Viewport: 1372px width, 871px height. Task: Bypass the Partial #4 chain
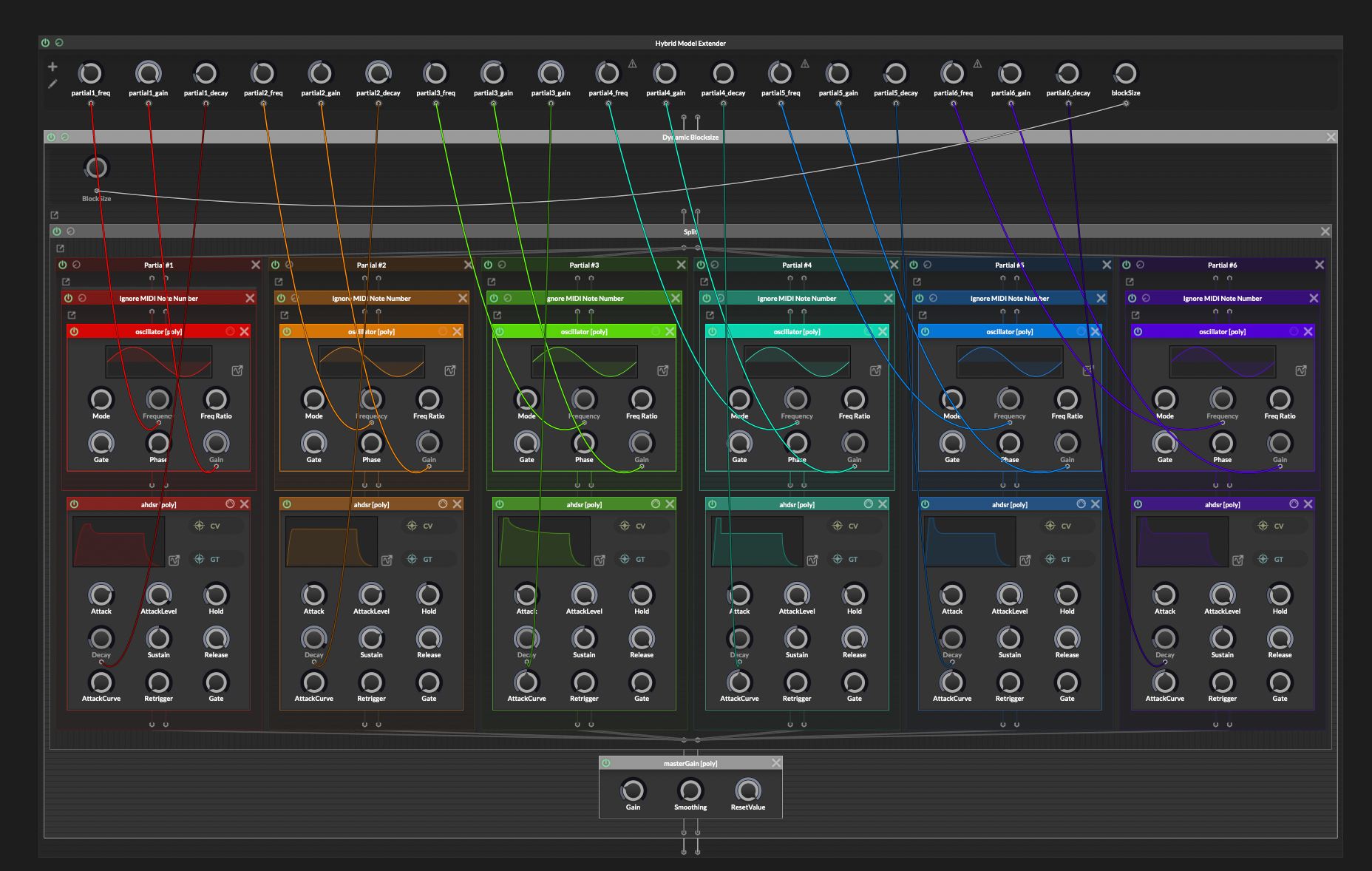pyautogui.click(x=701, y=265)
